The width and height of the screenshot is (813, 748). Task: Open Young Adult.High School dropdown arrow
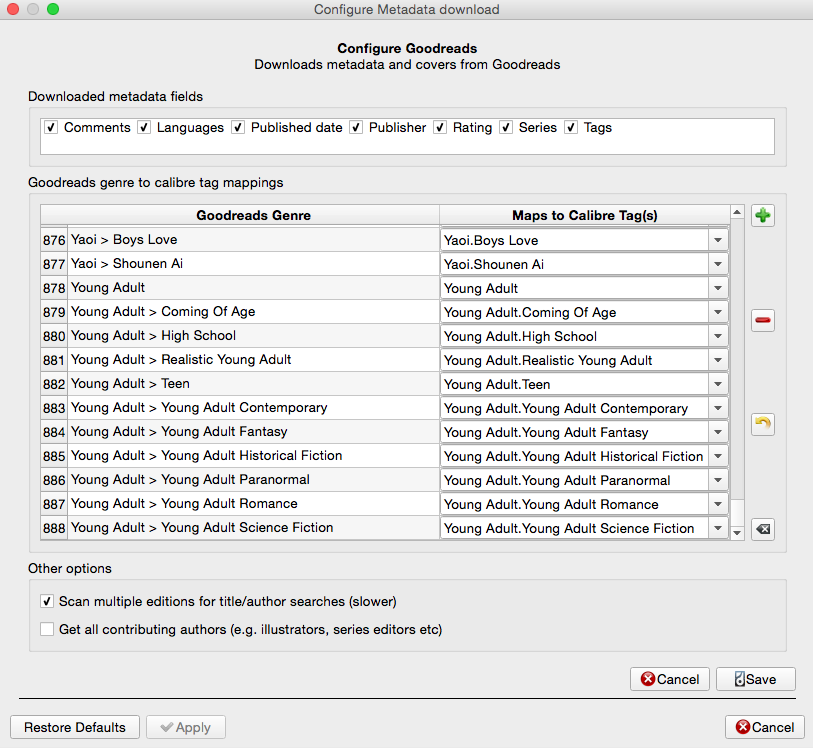[718, 336]
